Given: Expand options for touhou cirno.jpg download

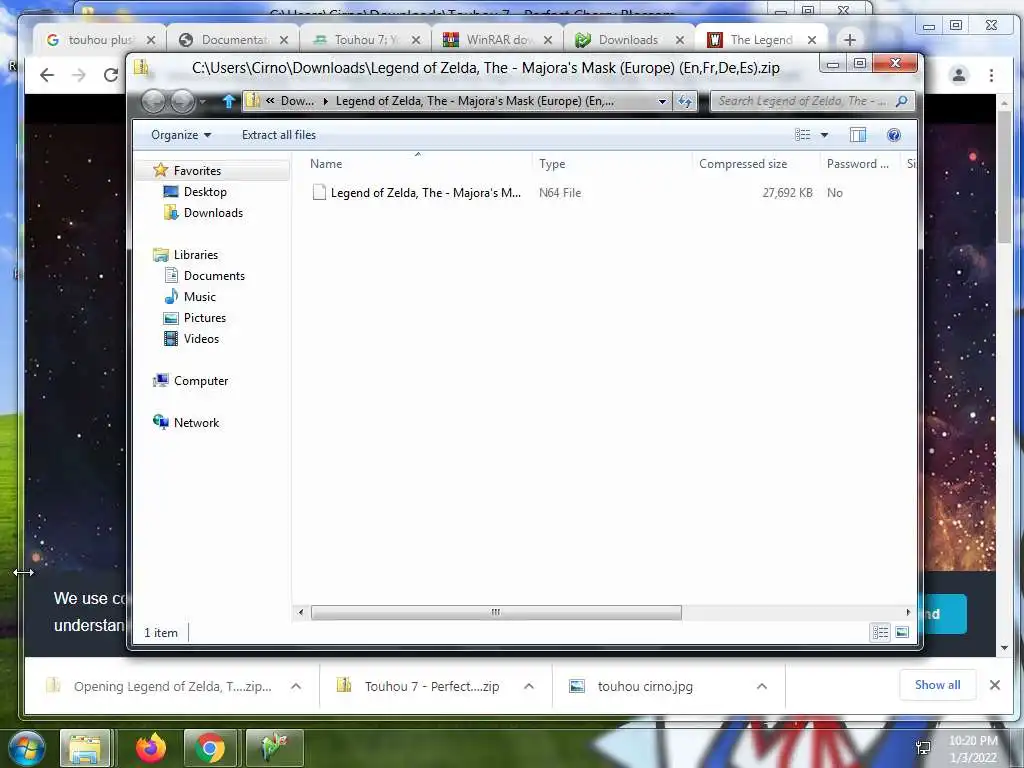Looking at the screenshot, I should coord(761,686).
